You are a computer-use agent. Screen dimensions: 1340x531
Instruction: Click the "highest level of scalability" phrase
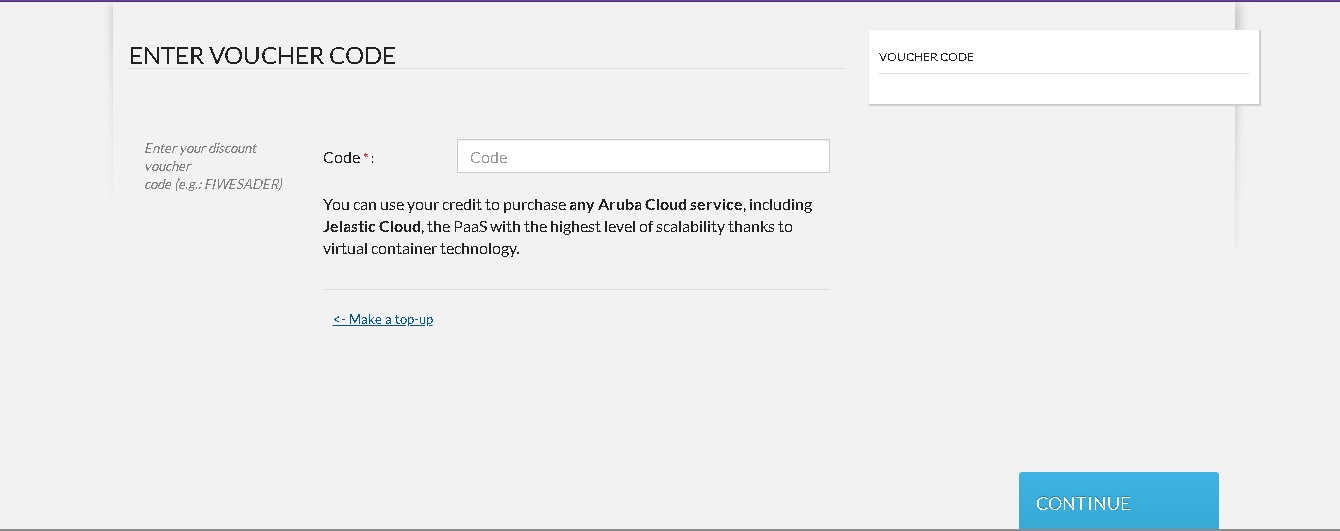point(636,226)
